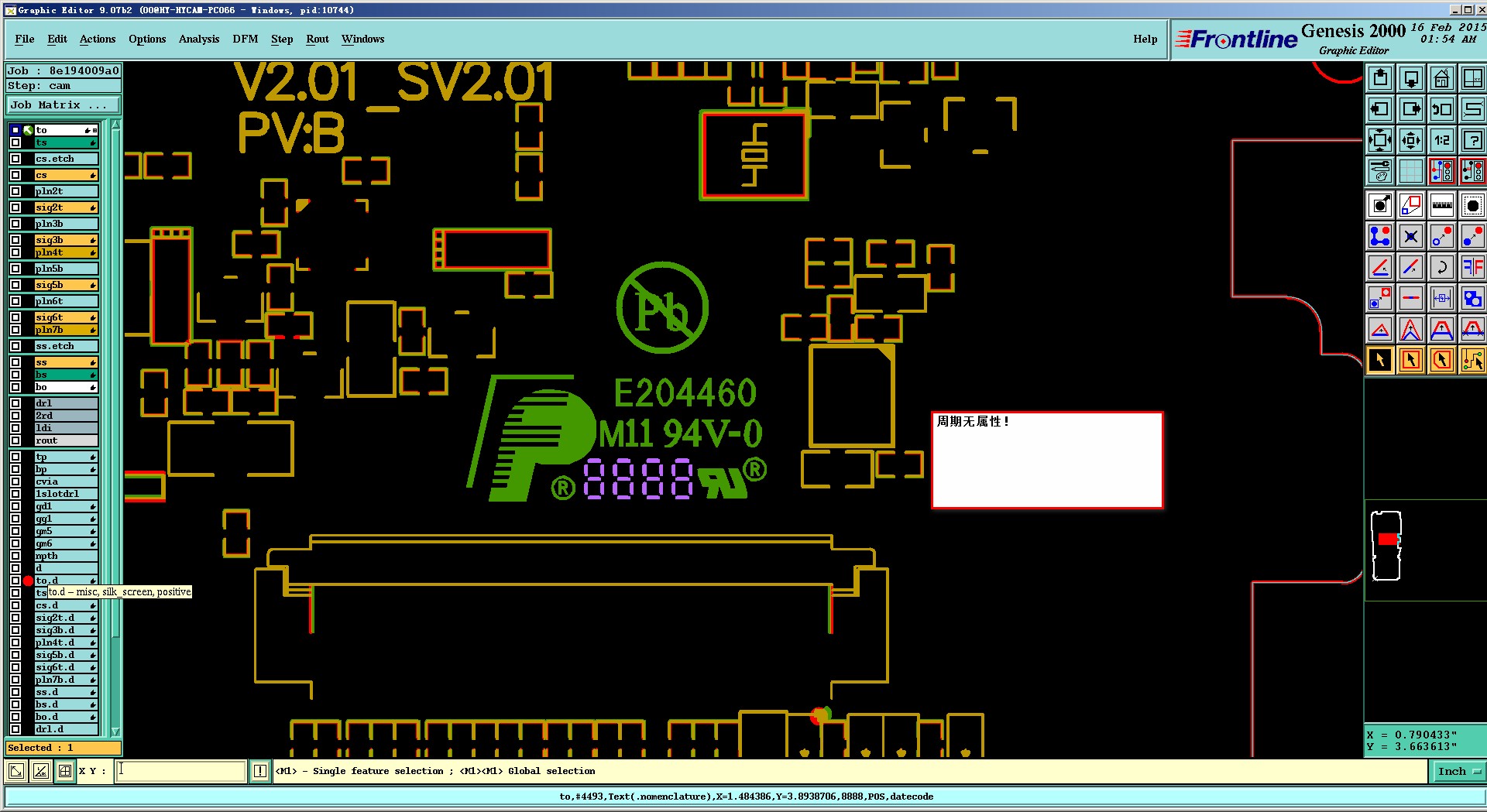Image resolution: width=1487 pixels, height=812 pixels.
Task: Toggle display checkbox for layer rout
Action: tap(15, 440)
